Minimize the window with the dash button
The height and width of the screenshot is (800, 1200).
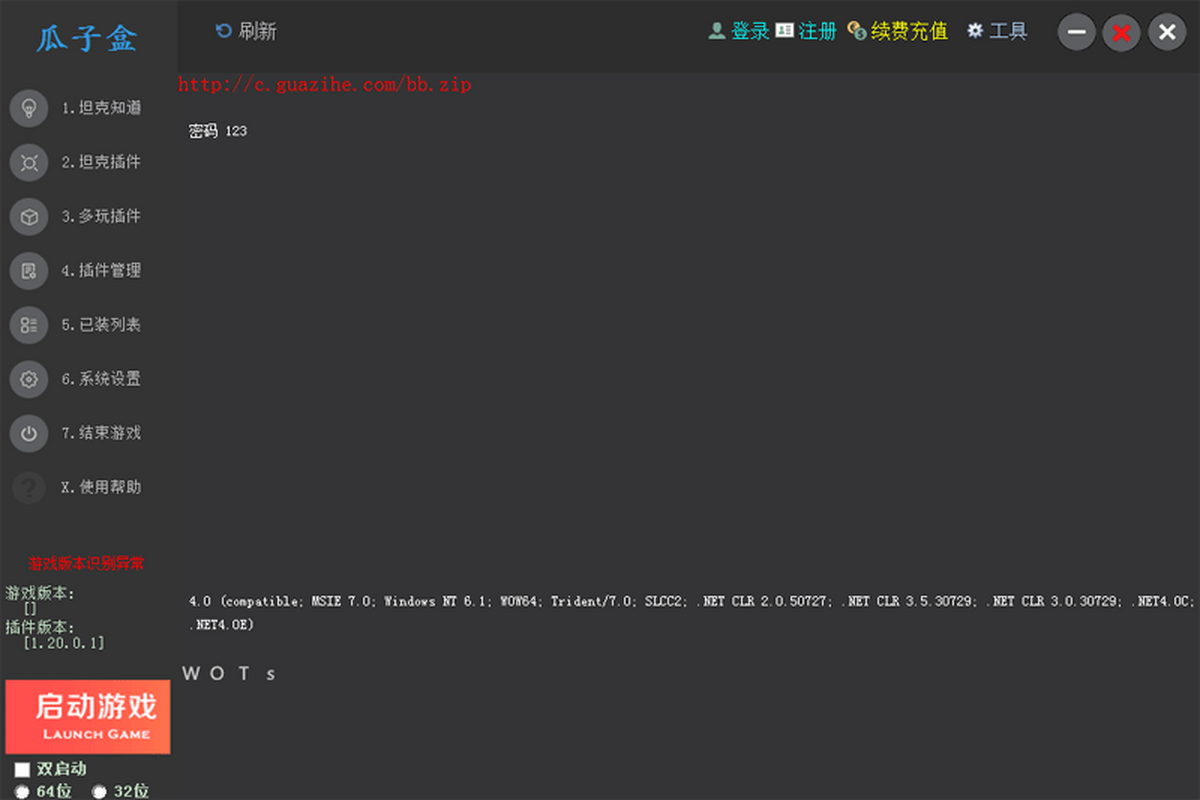click(1077, 33)
